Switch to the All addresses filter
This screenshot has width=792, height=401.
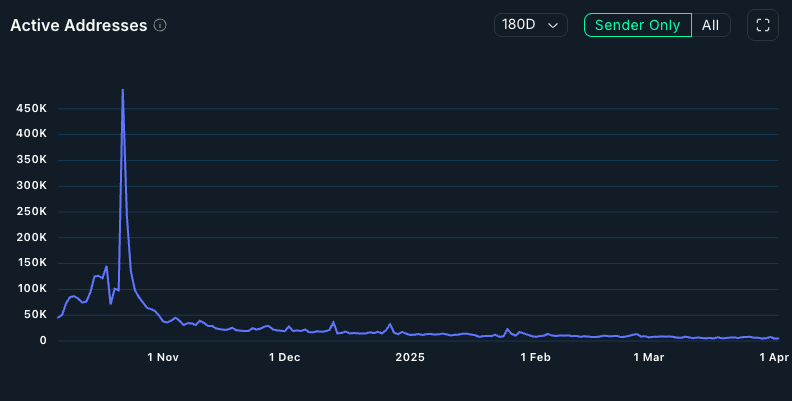click(x=710, y=25)
